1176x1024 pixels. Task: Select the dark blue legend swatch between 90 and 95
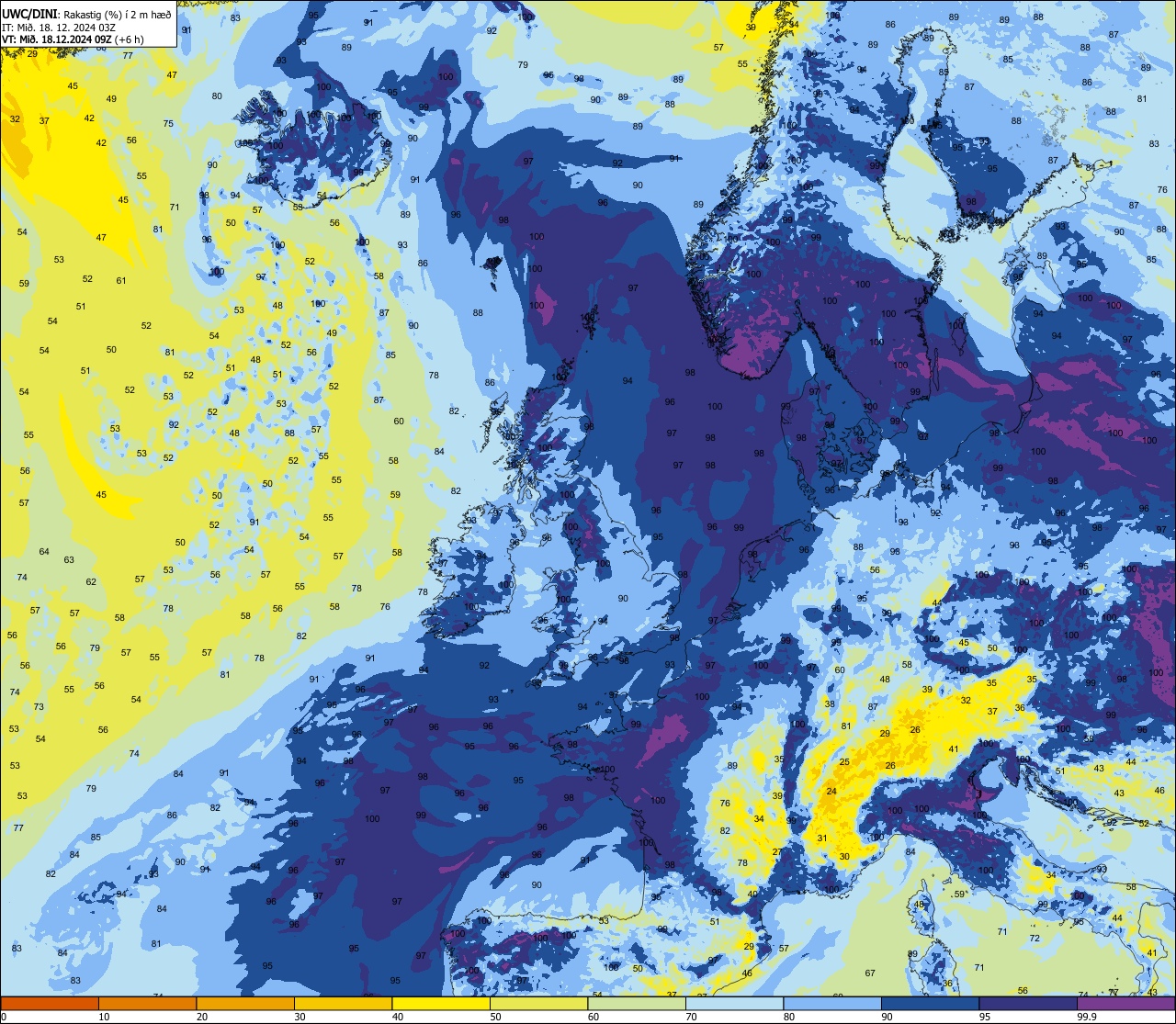tap(930, 1003)
